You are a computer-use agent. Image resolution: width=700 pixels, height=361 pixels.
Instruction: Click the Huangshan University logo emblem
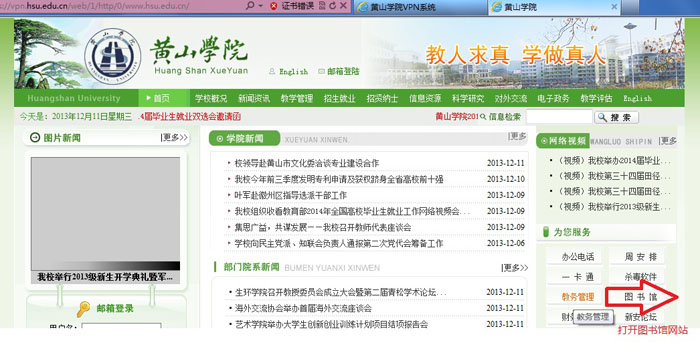(x=112, y=56)
